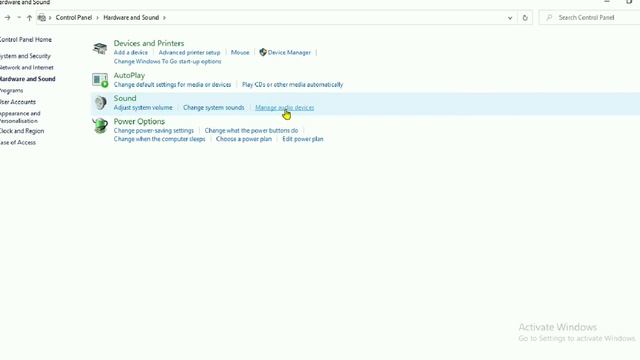
Task: Change default settings for media or devices
Action: click(172, 85)
